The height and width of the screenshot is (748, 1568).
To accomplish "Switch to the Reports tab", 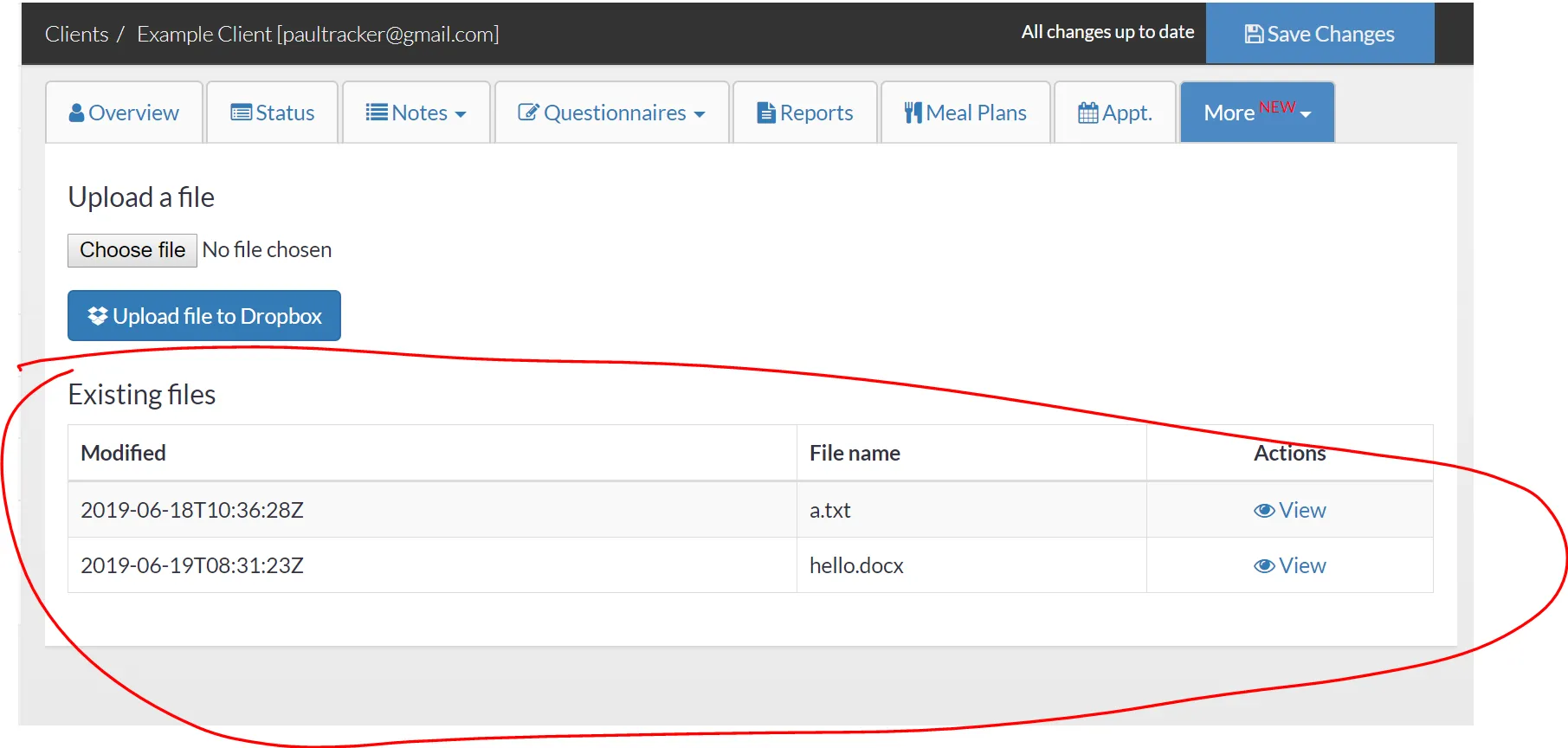I will [805, 113].
